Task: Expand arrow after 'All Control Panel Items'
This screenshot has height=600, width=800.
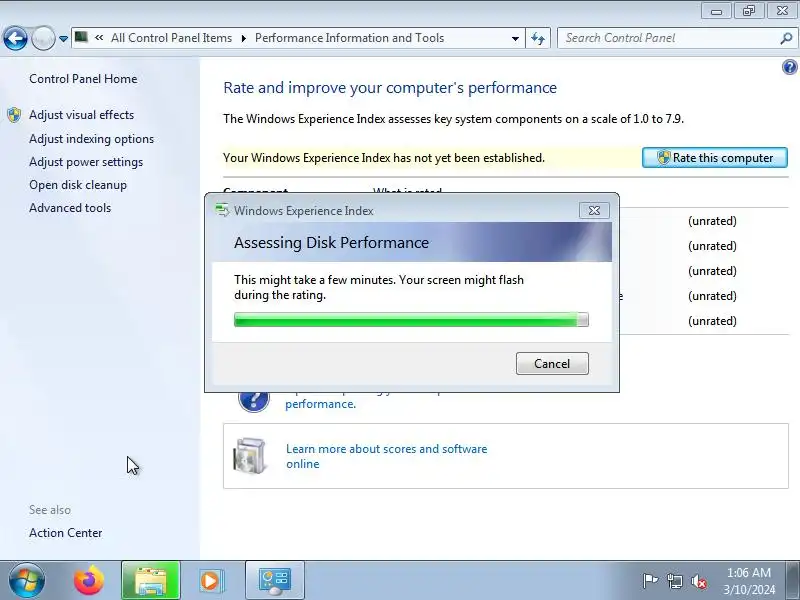Action: click(243, 38)
